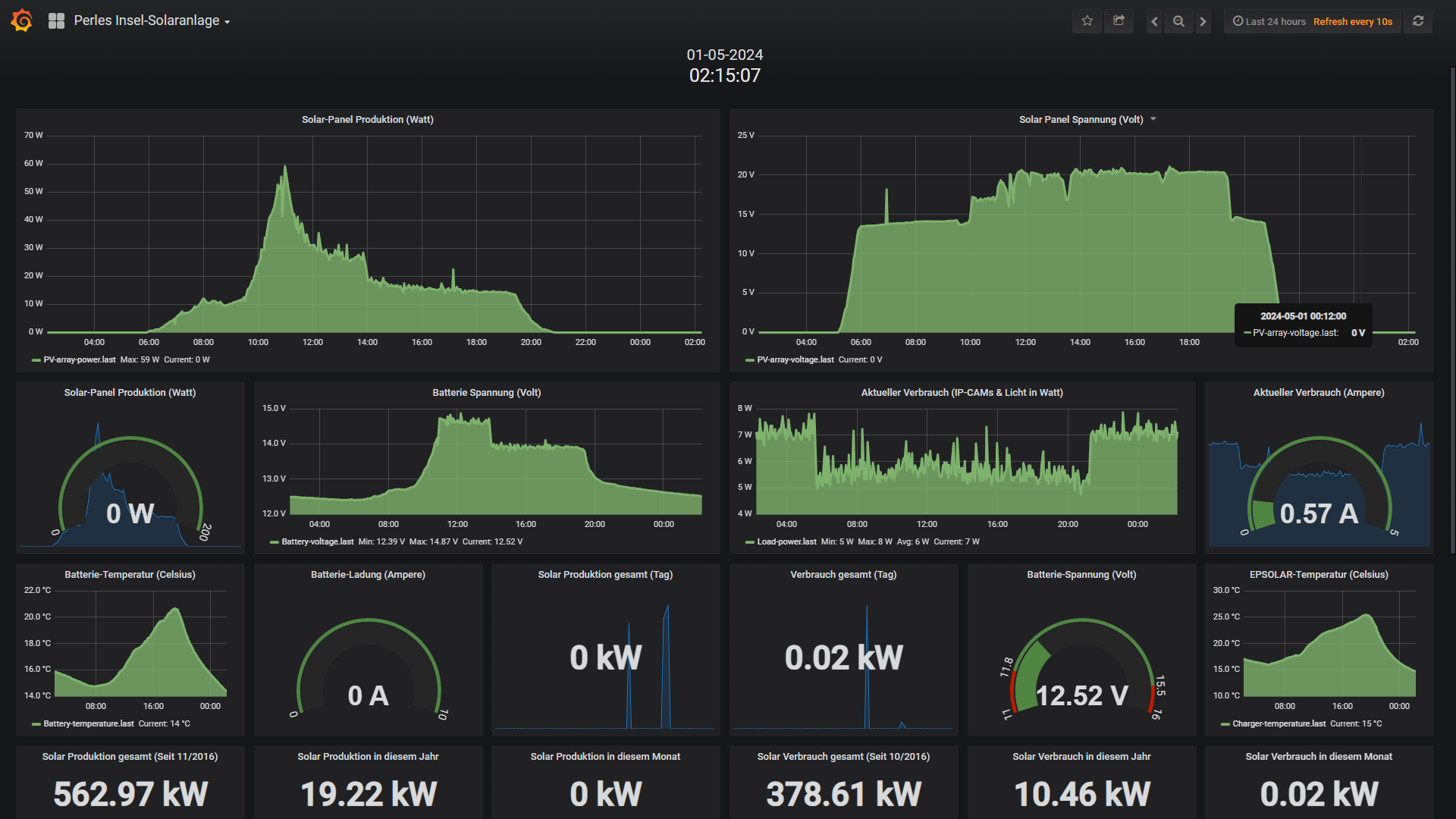The width and height of the screenshot is (1456, 819).
Task: Star this dashboard as favorite
Action: pos(1087,21)
